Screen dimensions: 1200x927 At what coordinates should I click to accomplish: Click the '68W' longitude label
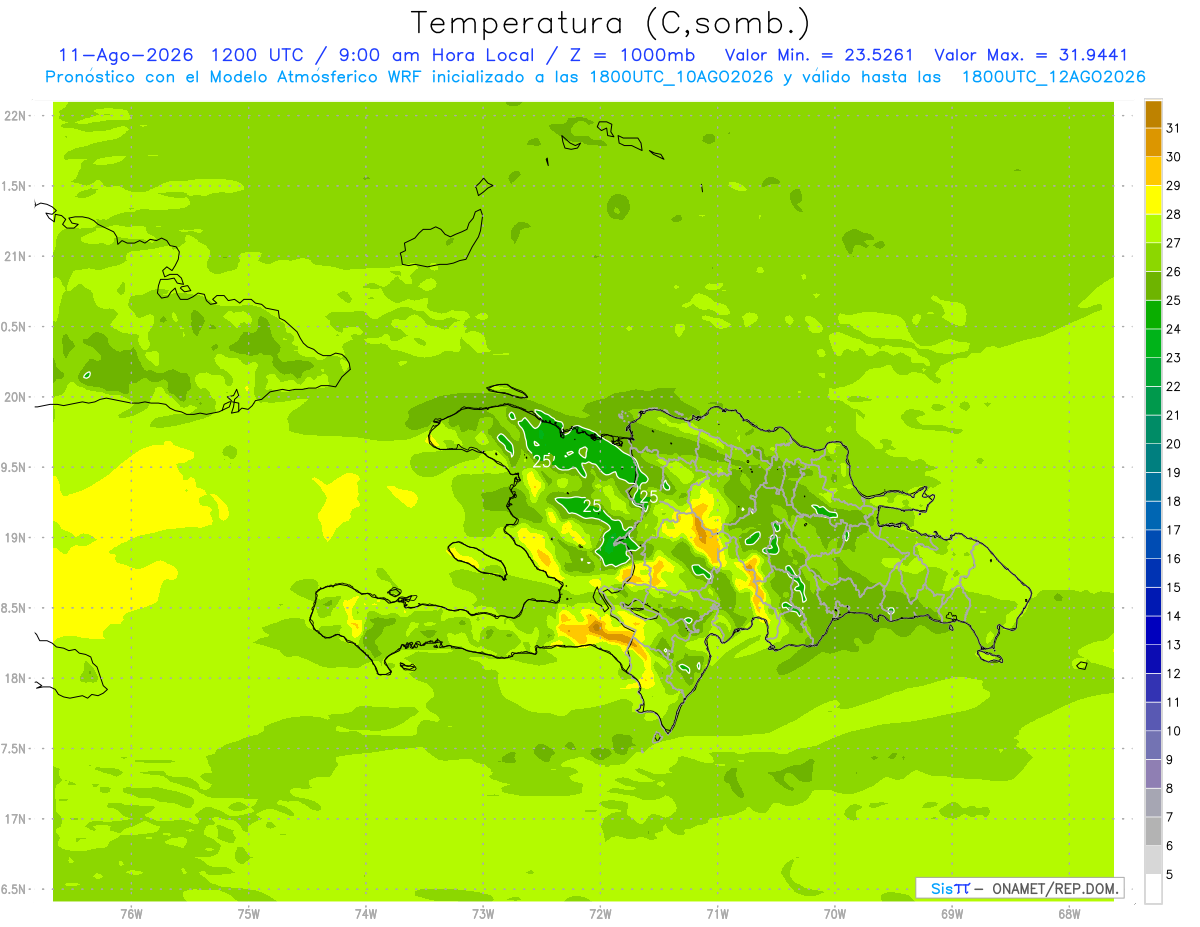click(1069, 914)
